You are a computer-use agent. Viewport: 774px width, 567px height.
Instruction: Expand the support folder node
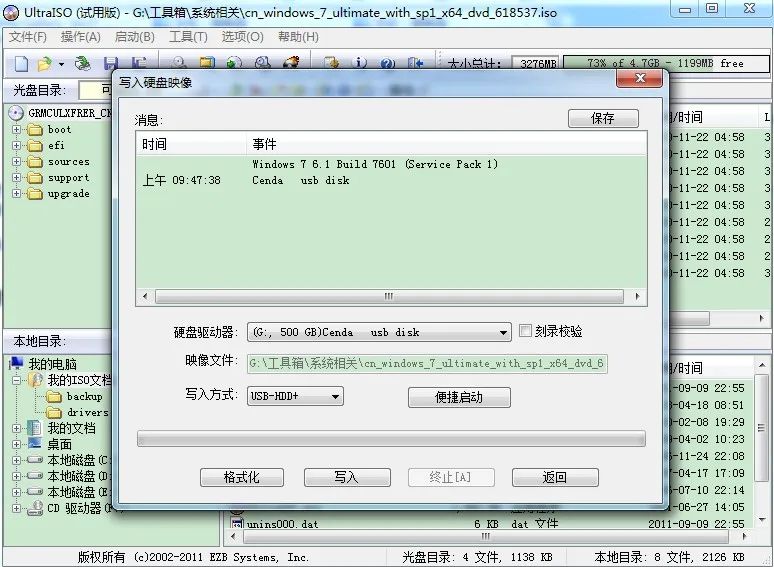coord(16,178)
